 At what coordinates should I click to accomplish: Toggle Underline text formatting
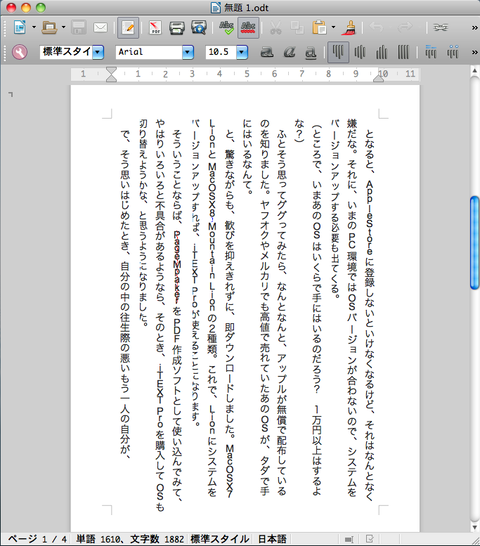click(311, 52)
